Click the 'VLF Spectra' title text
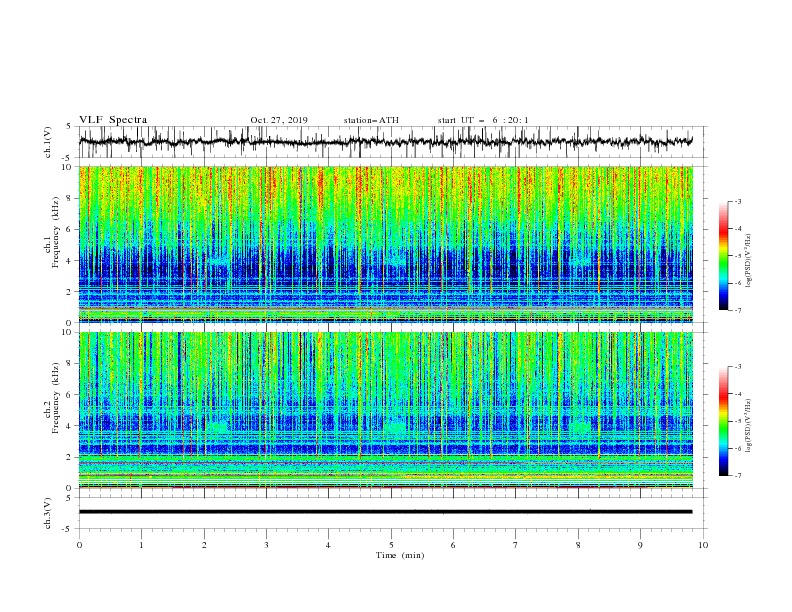 (113, 120)
